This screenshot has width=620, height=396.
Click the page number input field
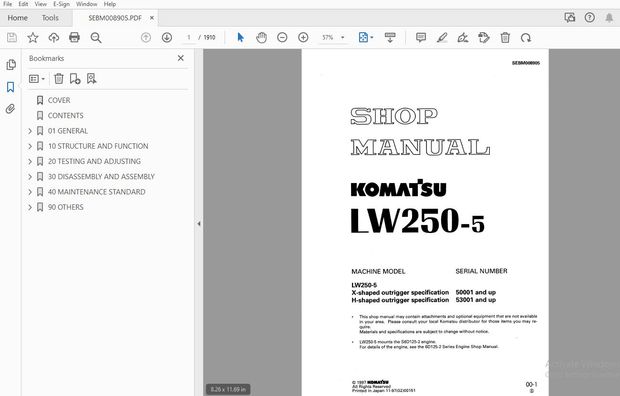[x=189, y=38]
